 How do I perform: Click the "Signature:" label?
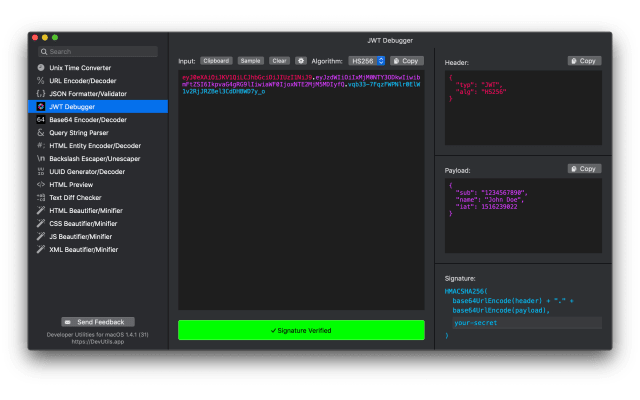click(460, 278)
